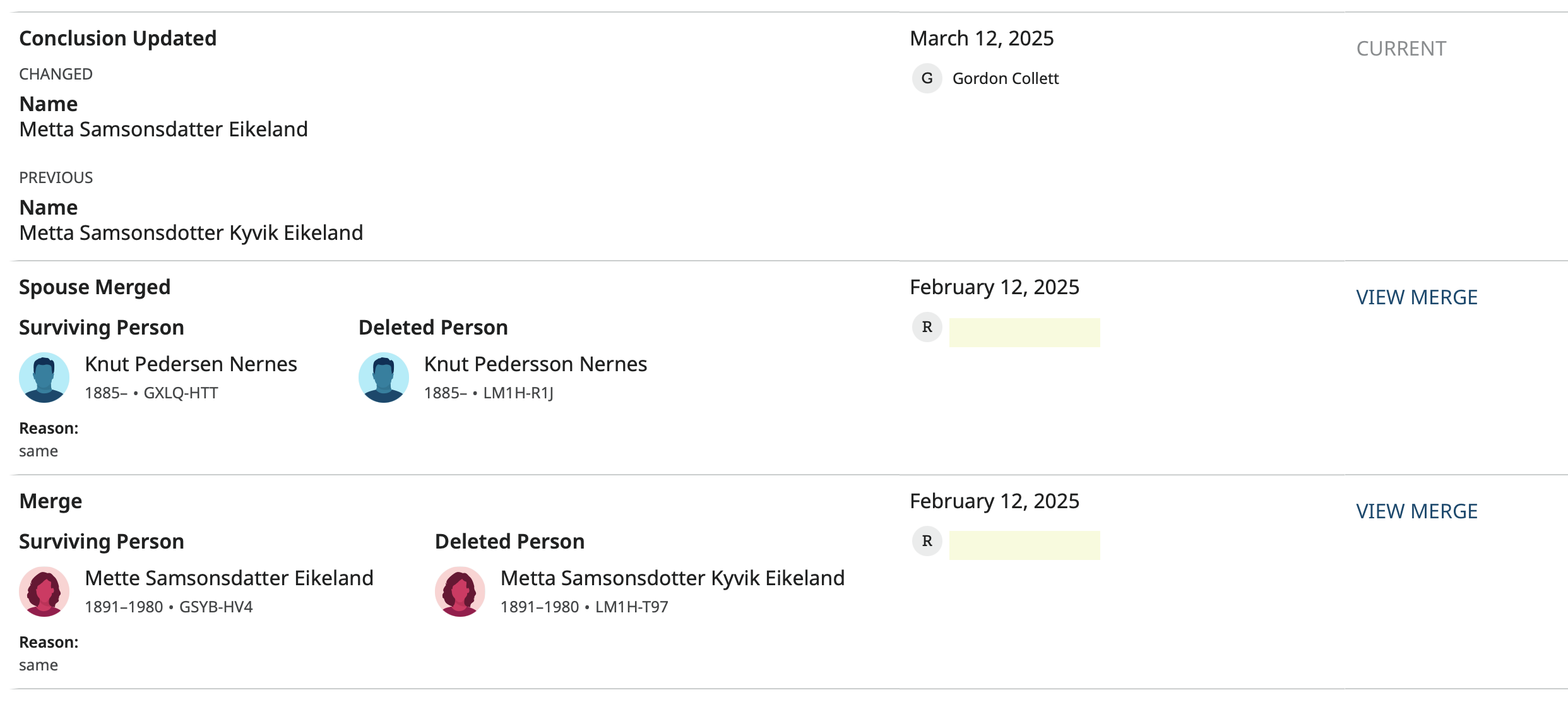Click person ID GSYB-HV4
1568x702 pixels.
point(216,607)
